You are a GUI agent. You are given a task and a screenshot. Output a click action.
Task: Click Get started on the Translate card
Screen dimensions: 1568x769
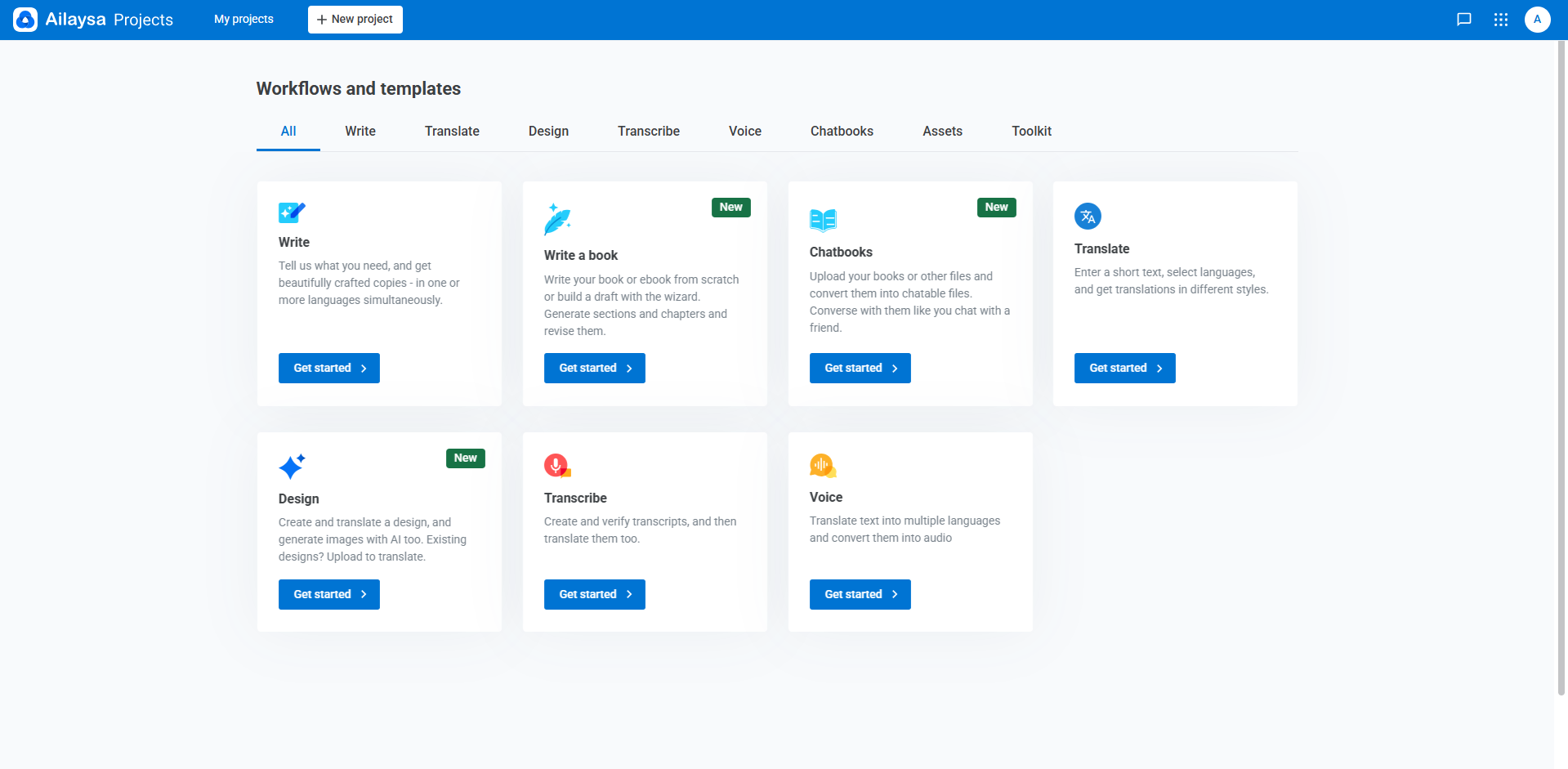(1124, 368)
